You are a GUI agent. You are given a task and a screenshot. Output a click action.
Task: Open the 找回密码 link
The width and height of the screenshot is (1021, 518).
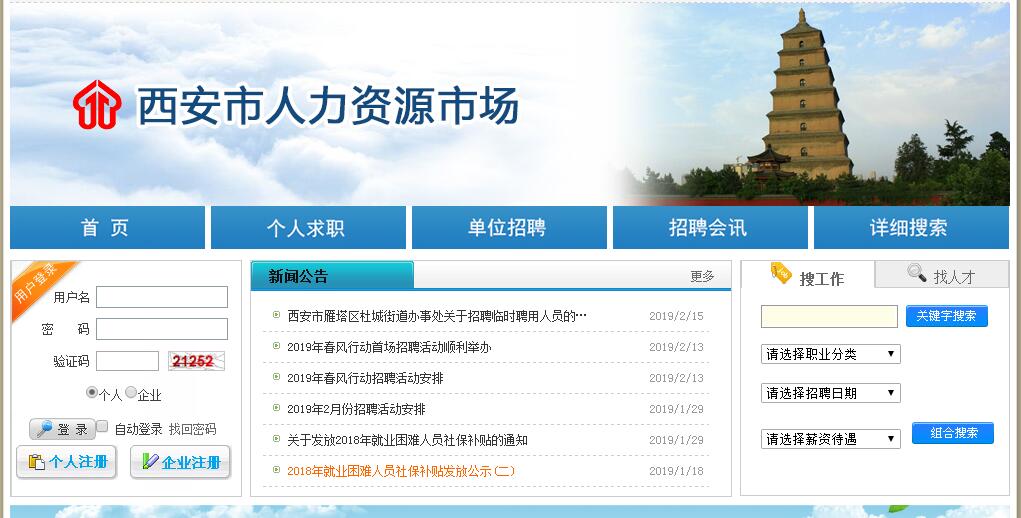(192, 429)
